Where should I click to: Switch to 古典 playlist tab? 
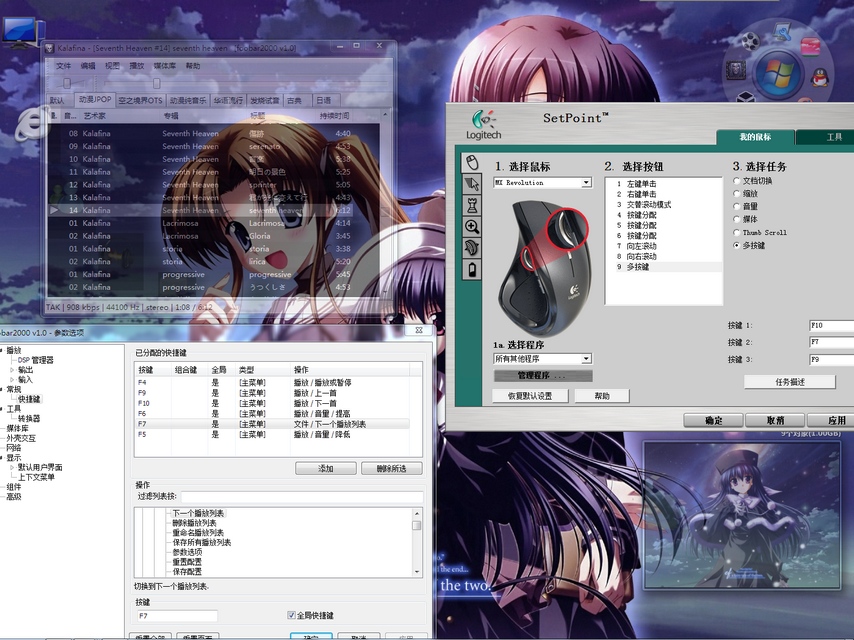[x=295, y=100]
